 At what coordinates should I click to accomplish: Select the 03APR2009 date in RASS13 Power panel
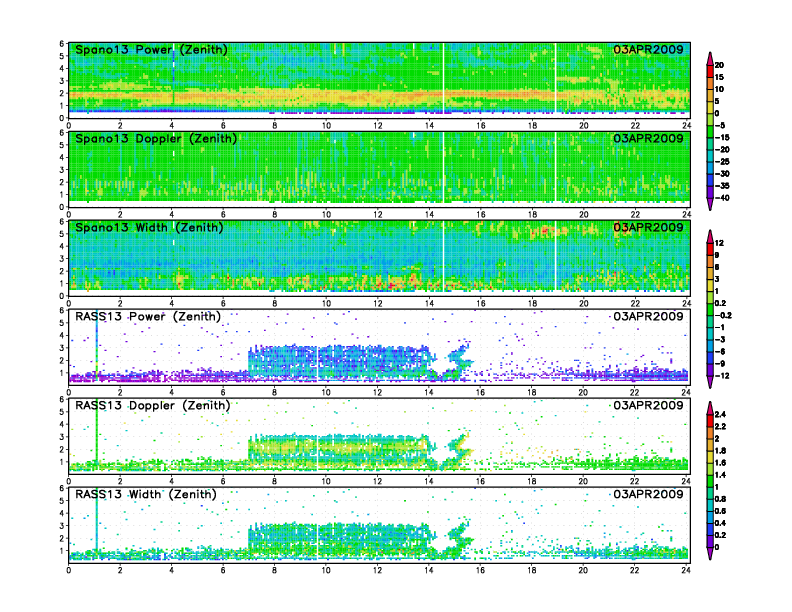[x=648, y=317]
